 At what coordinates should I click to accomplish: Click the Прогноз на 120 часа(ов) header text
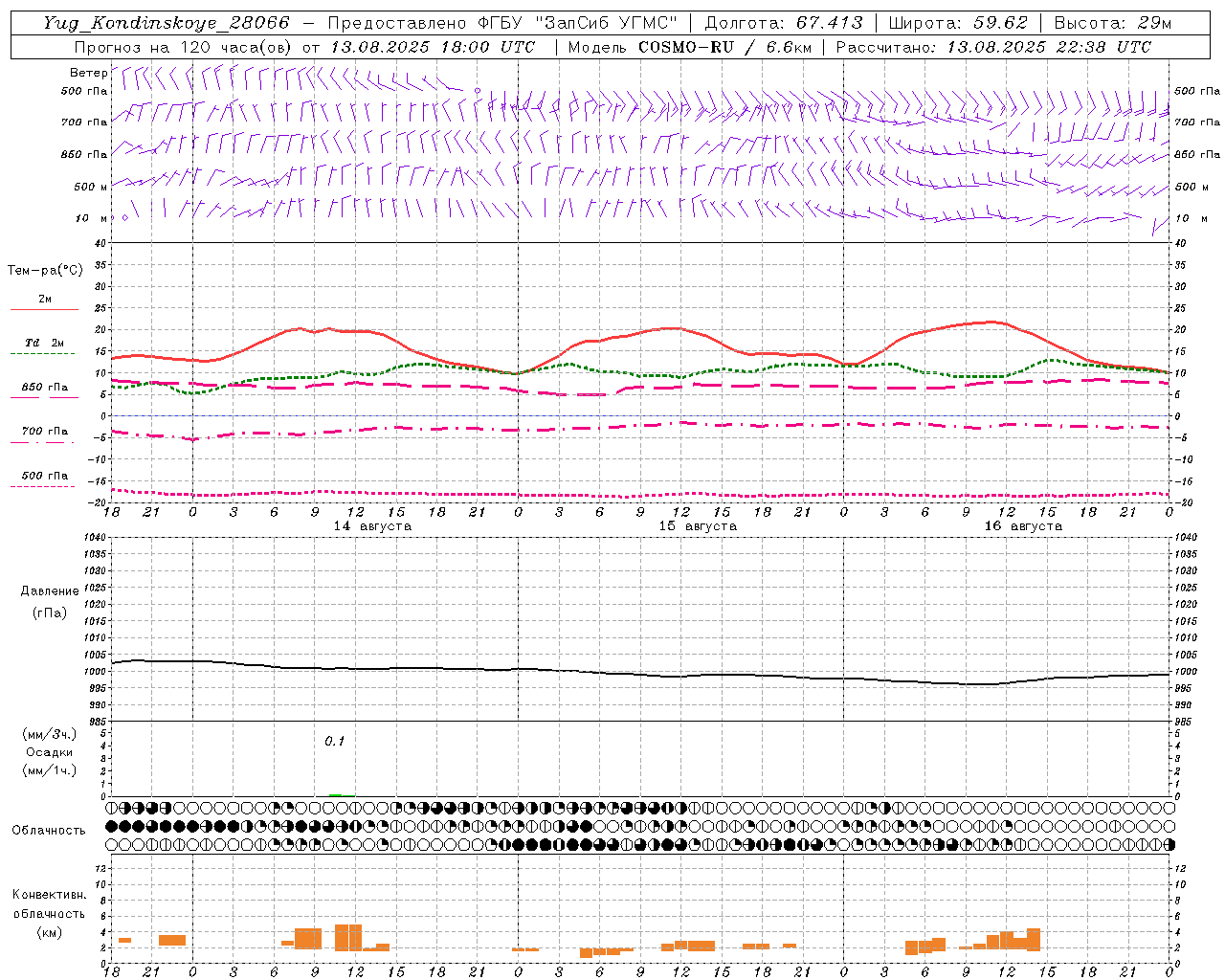[185, 47]
